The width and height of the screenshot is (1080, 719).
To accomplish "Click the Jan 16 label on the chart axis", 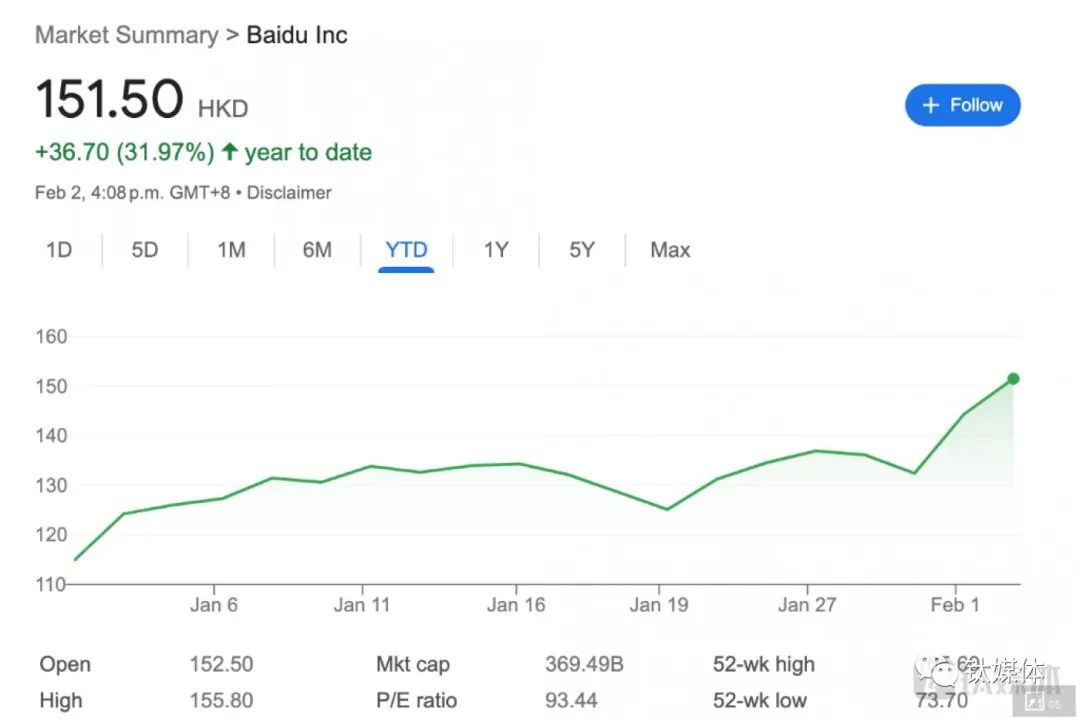I will click(x=516, y=605).
